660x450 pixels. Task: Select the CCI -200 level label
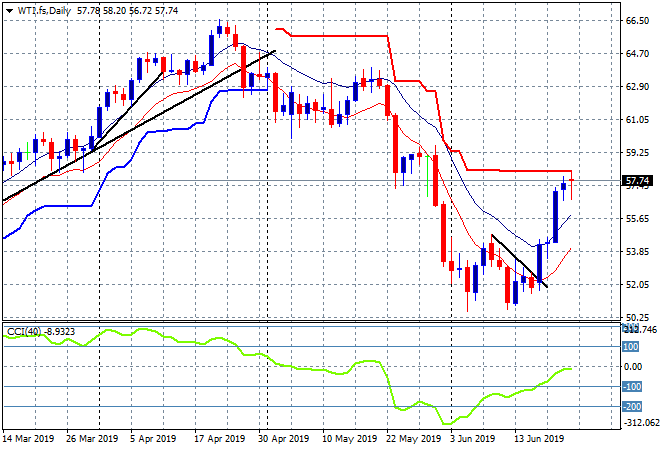(x=632, y=407)
